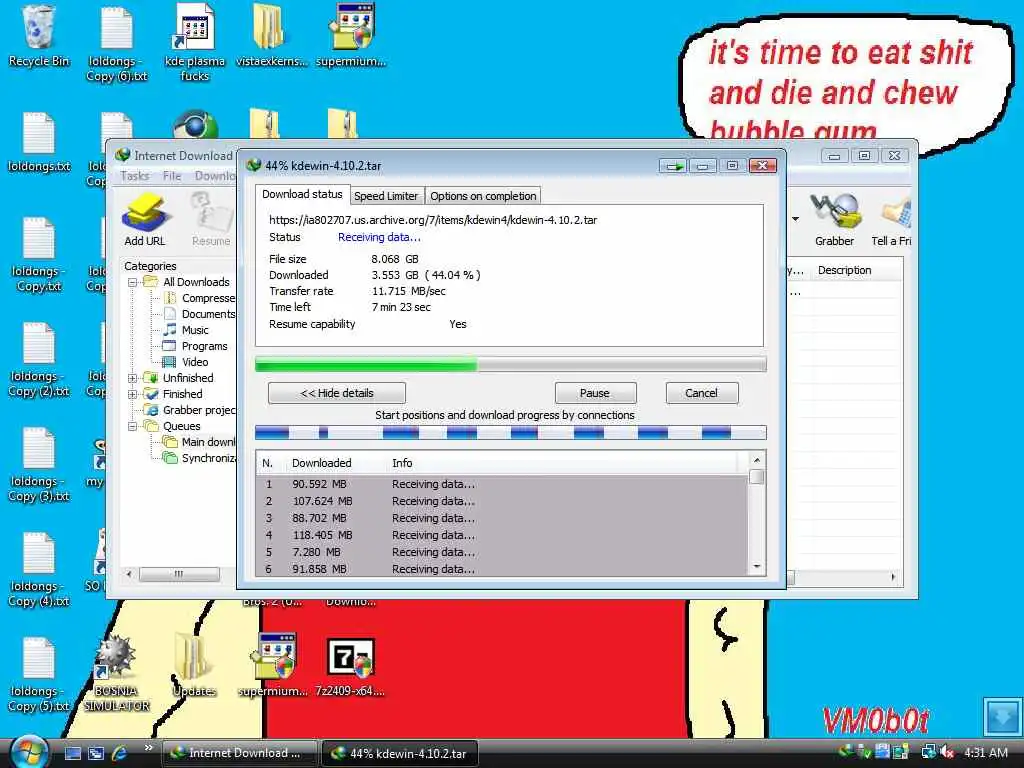Switch to 44% kdewin-4.10.2.tar taskbar button
This screenshot has width=1024, height=768.
(400, 753)
